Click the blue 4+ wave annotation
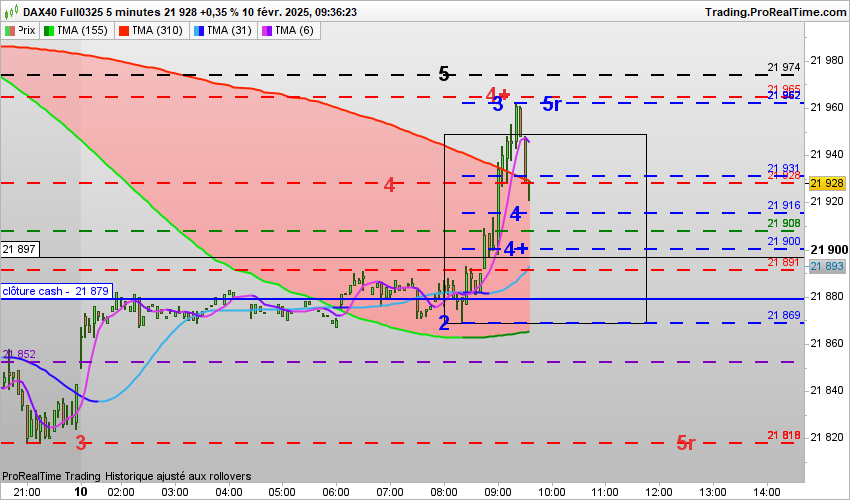 point(516,249)
